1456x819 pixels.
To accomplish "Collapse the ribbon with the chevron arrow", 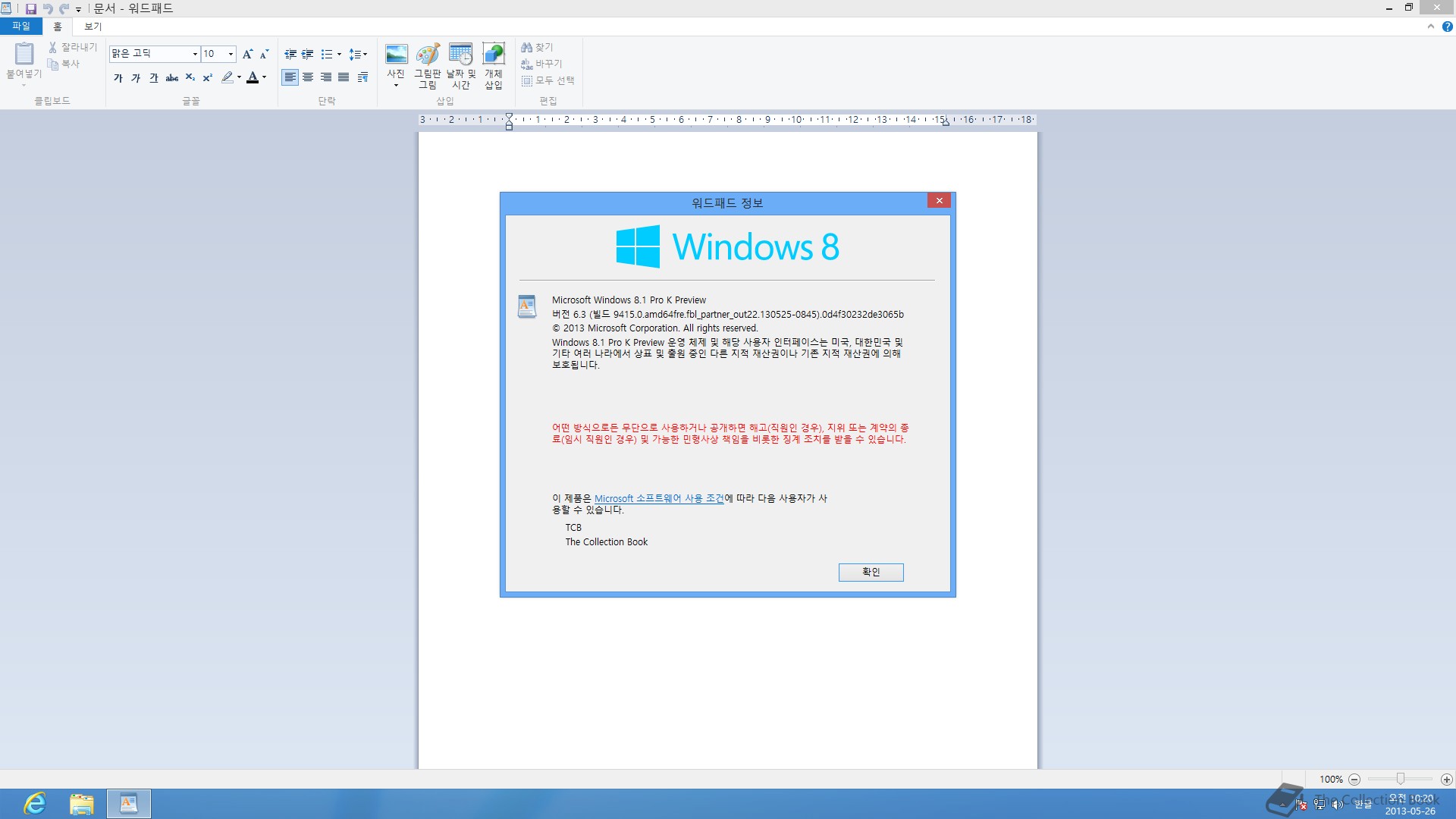I will [1431, 27].
